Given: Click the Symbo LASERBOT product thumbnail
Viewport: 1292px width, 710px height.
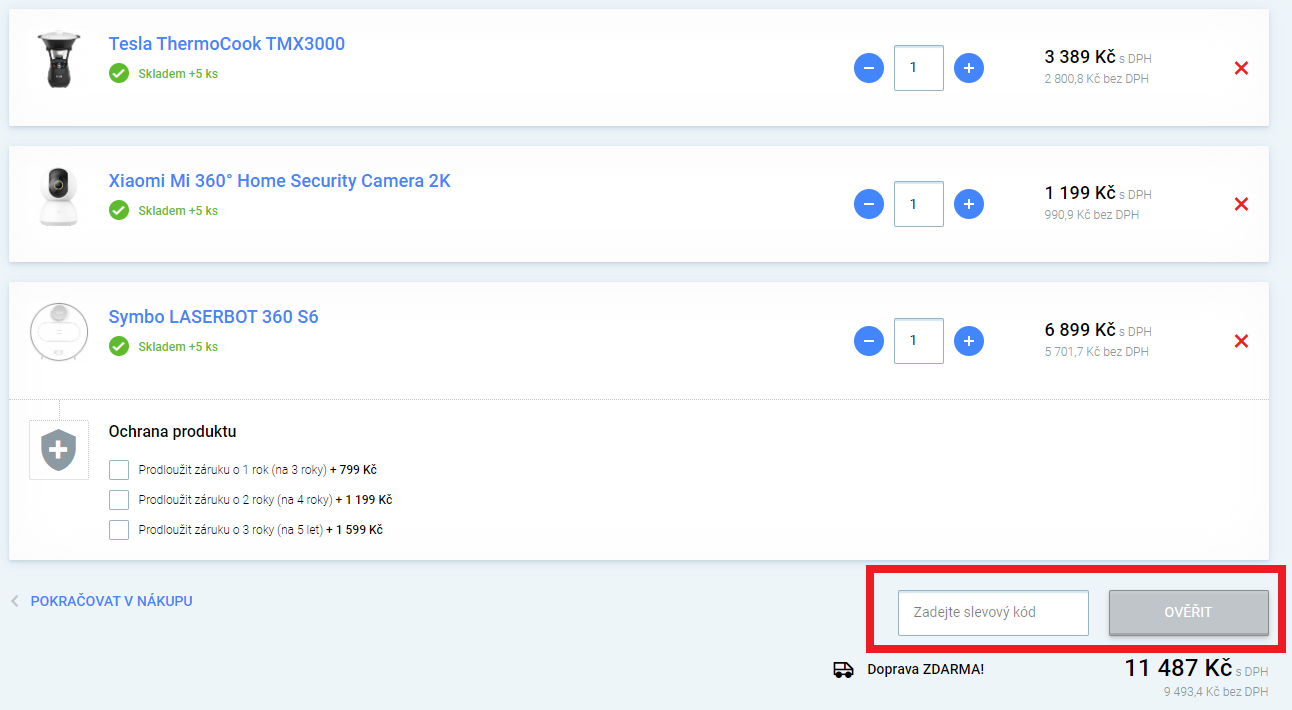Looking at the screenshot, I should point(59,332).
